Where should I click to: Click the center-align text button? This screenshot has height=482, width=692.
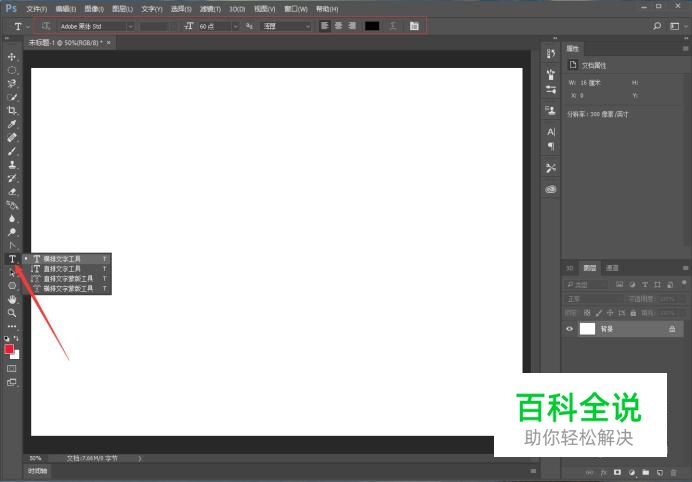(338, 26)
